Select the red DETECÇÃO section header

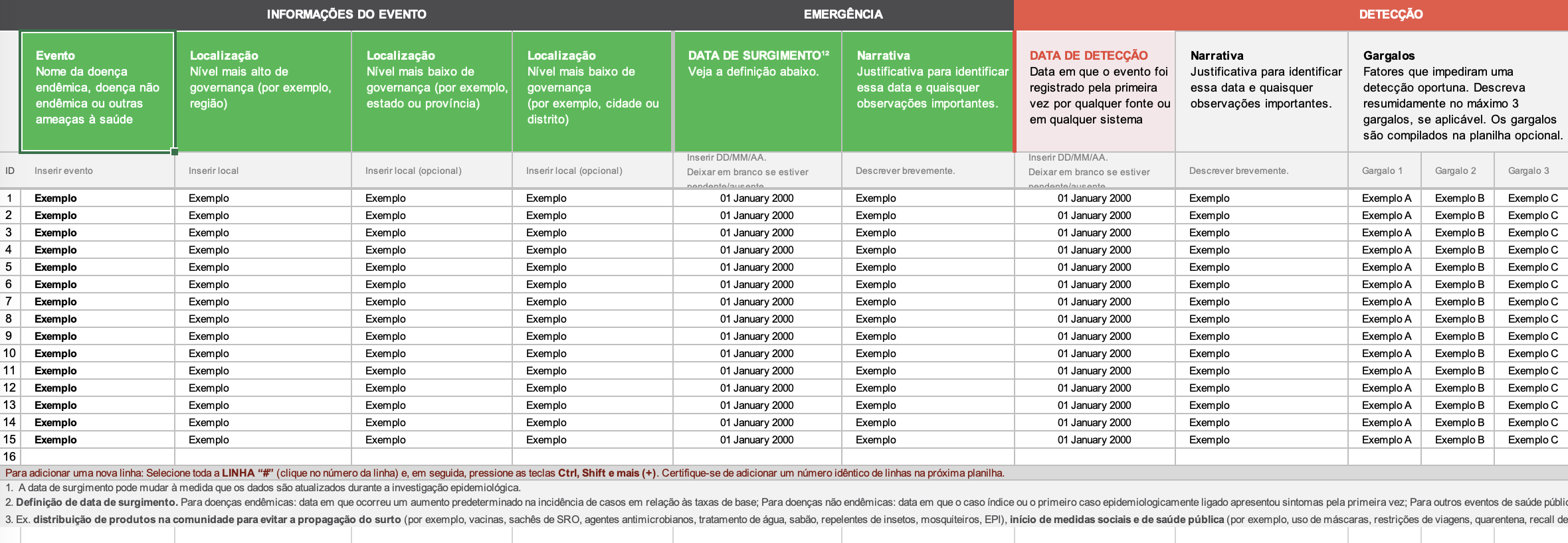tap(1390, 15)
